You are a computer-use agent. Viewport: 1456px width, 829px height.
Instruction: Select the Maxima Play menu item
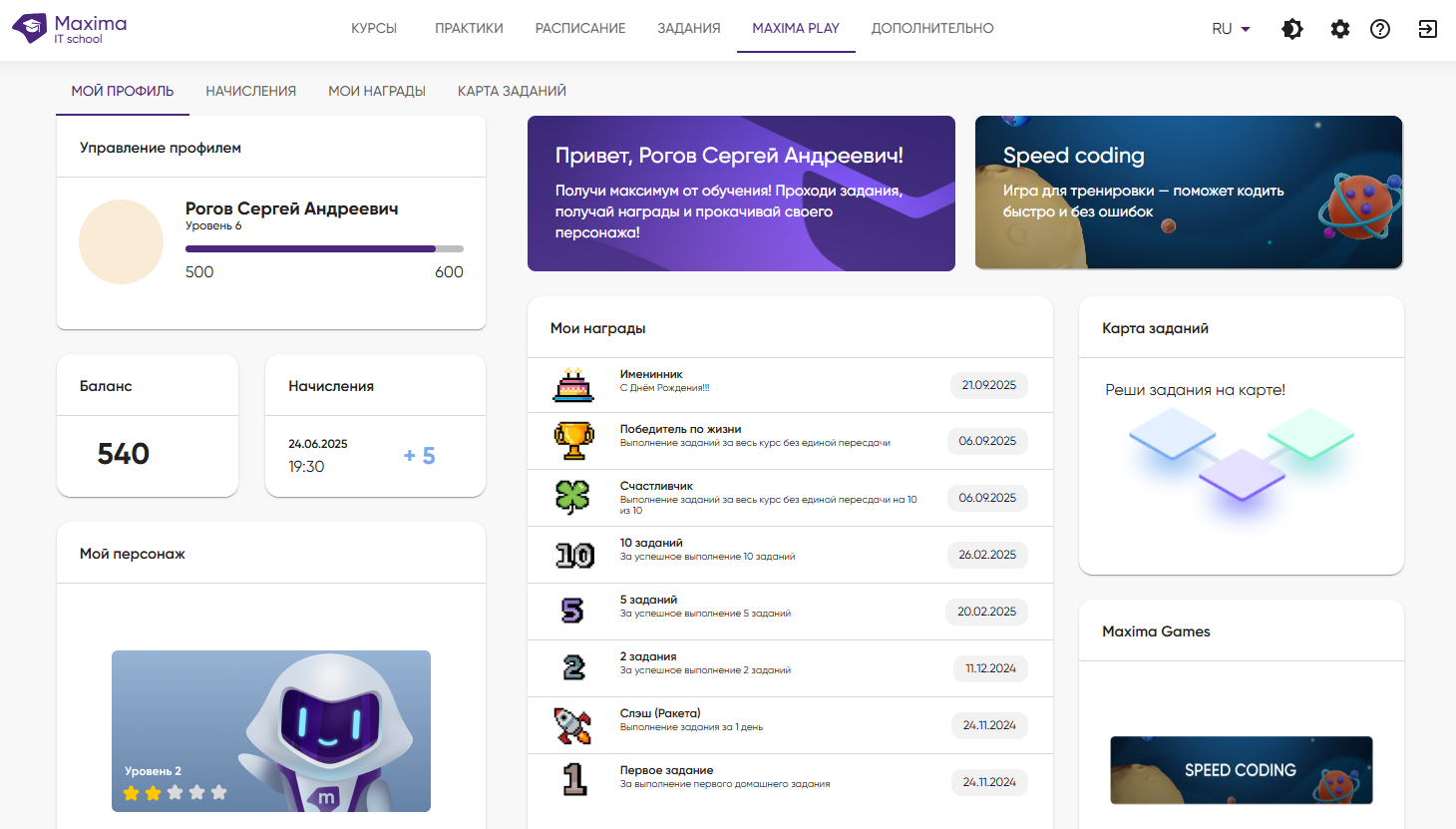pos(796,28)
